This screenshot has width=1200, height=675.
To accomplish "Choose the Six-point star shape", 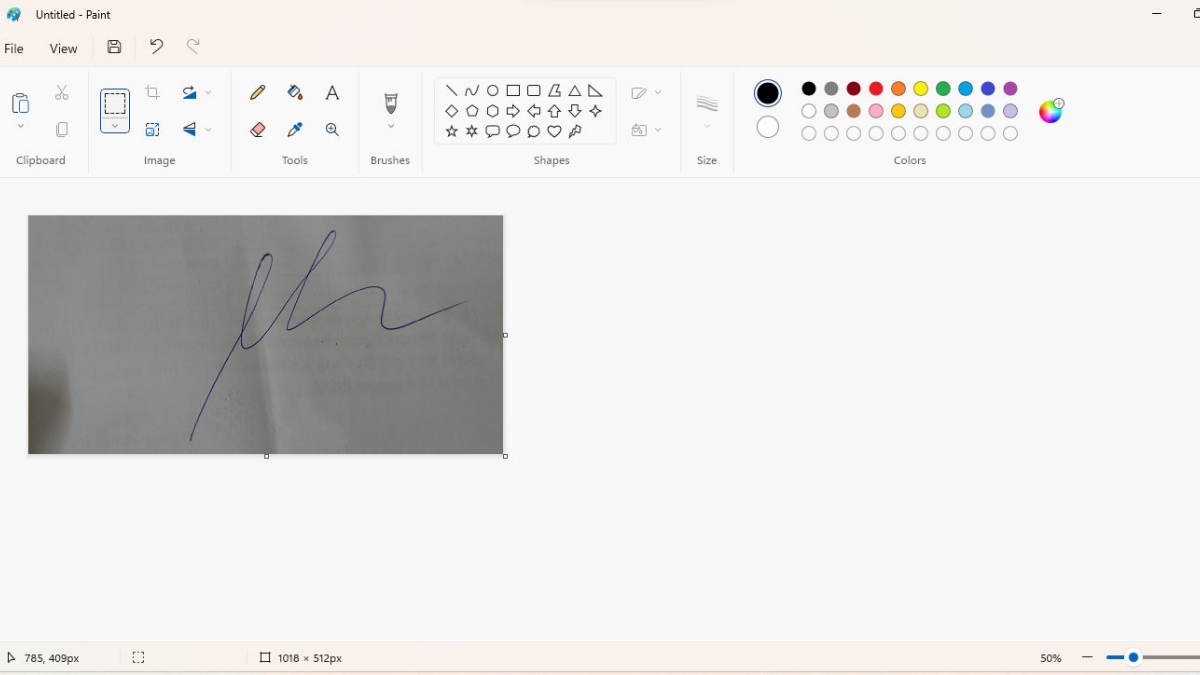I will tap(472, 131).
